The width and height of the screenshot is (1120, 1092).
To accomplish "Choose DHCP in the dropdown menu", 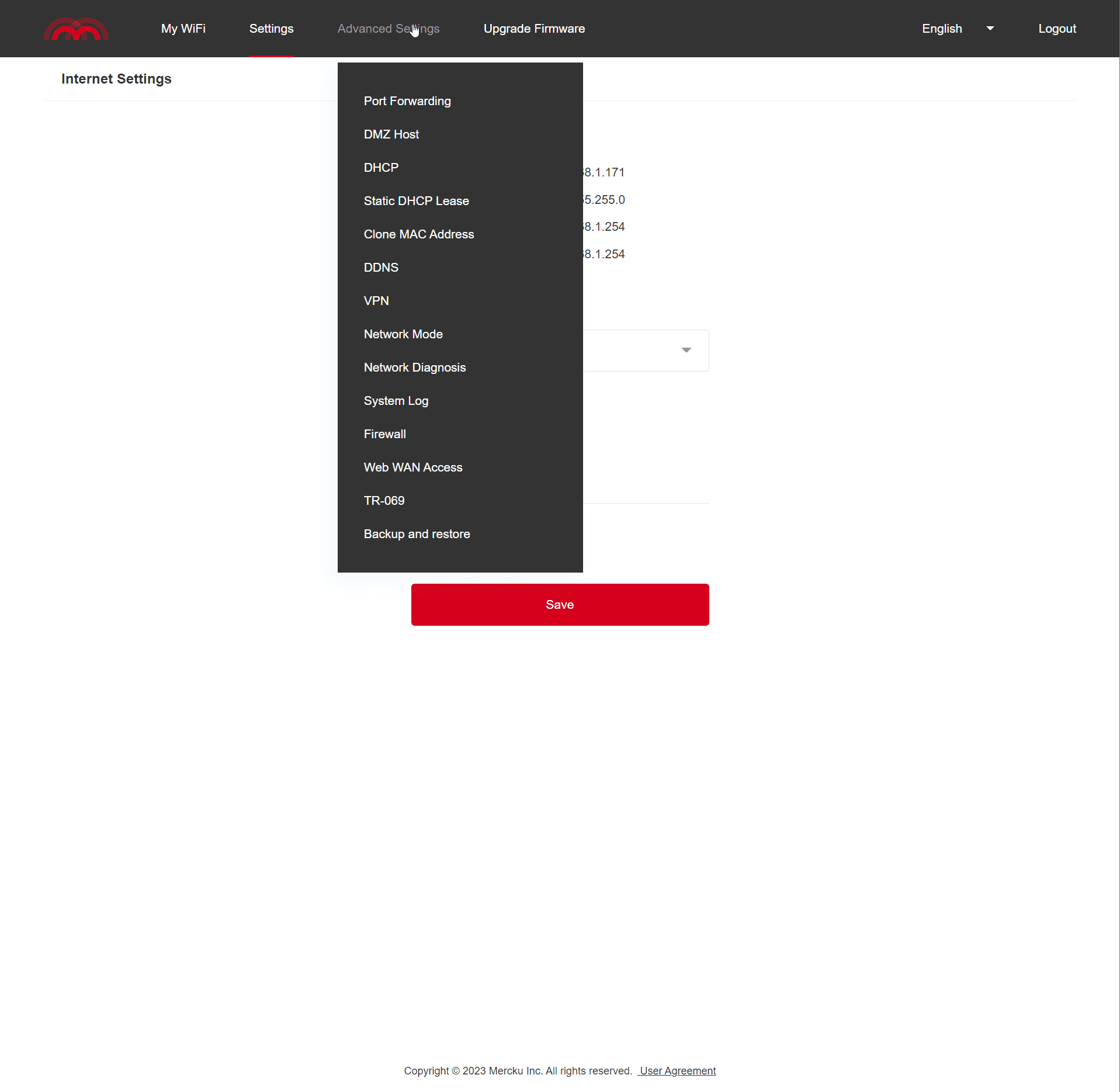I will point(381,168).
